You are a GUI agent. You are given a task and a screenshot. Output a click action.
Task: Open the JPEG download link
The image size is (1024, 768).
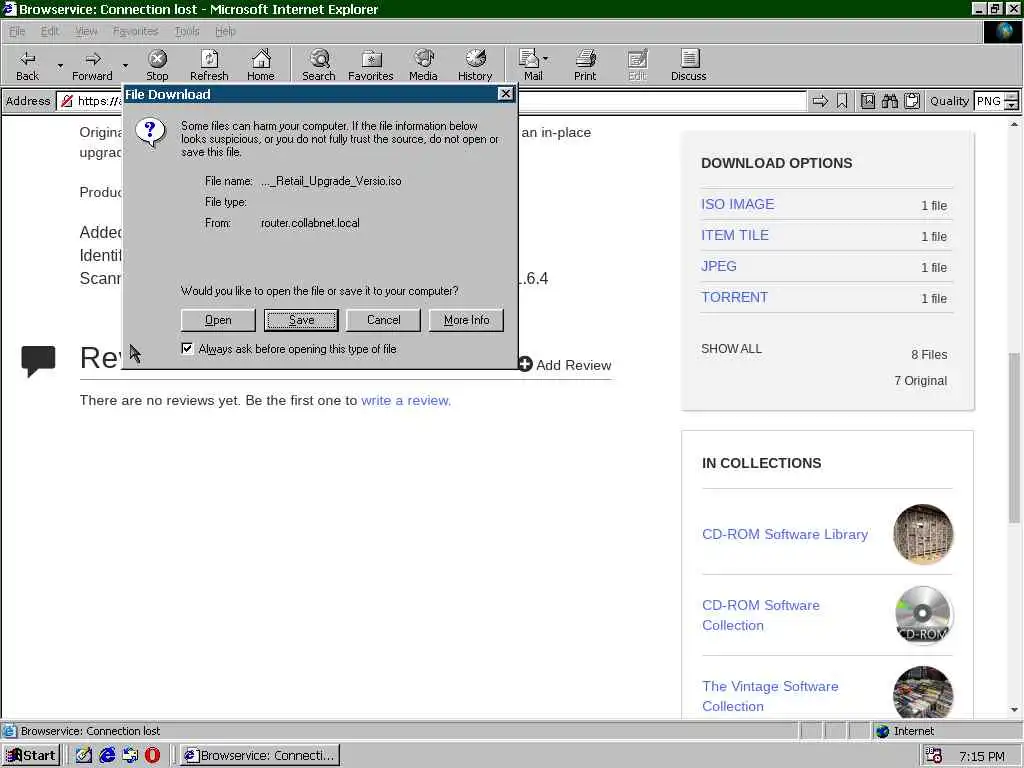(718, 266)
